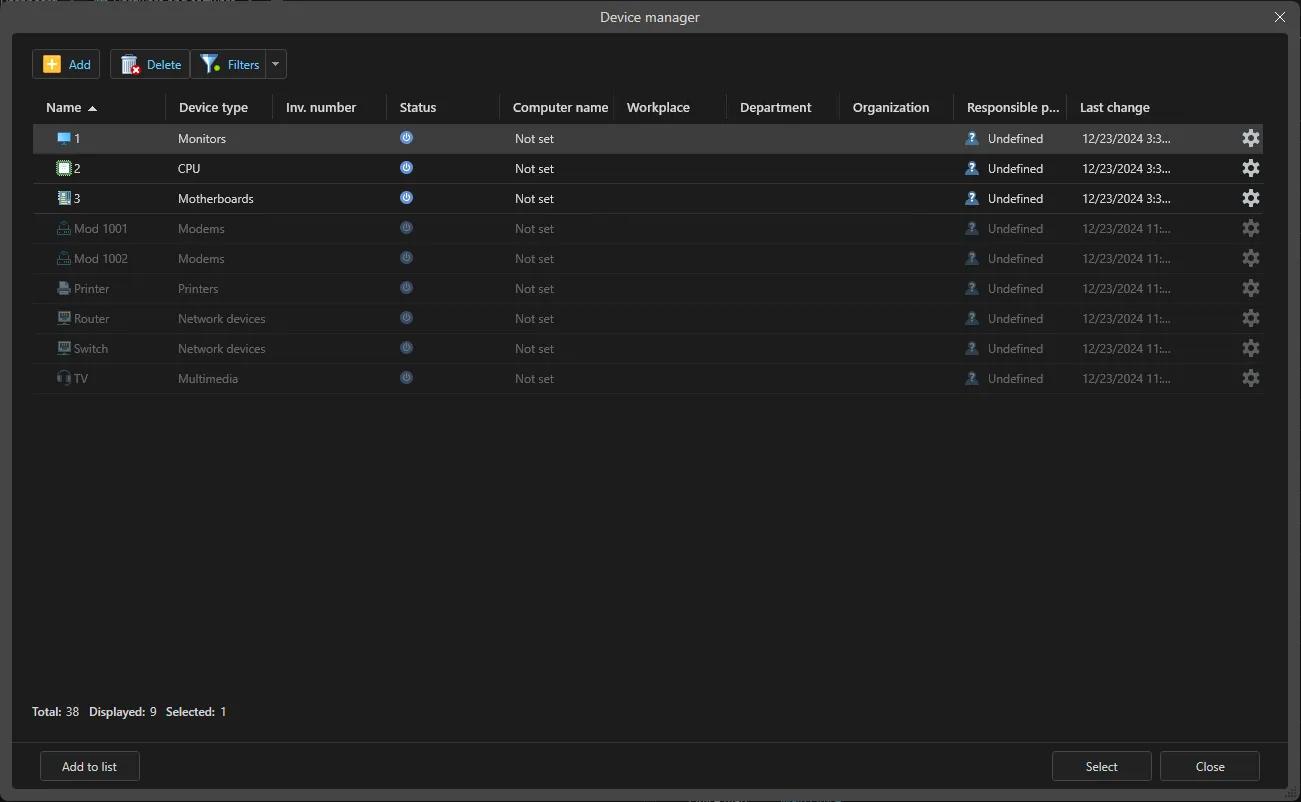Open settings gear for Monitors row 1
This screenshot has height=802, width=1301.
[1250, 138]
